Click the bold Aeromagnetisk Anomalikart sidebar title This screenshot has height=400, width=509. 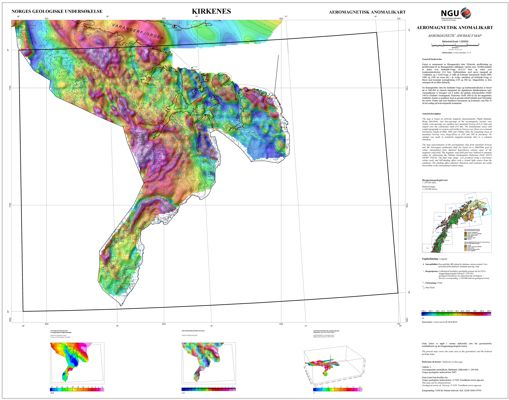point(455,28)
